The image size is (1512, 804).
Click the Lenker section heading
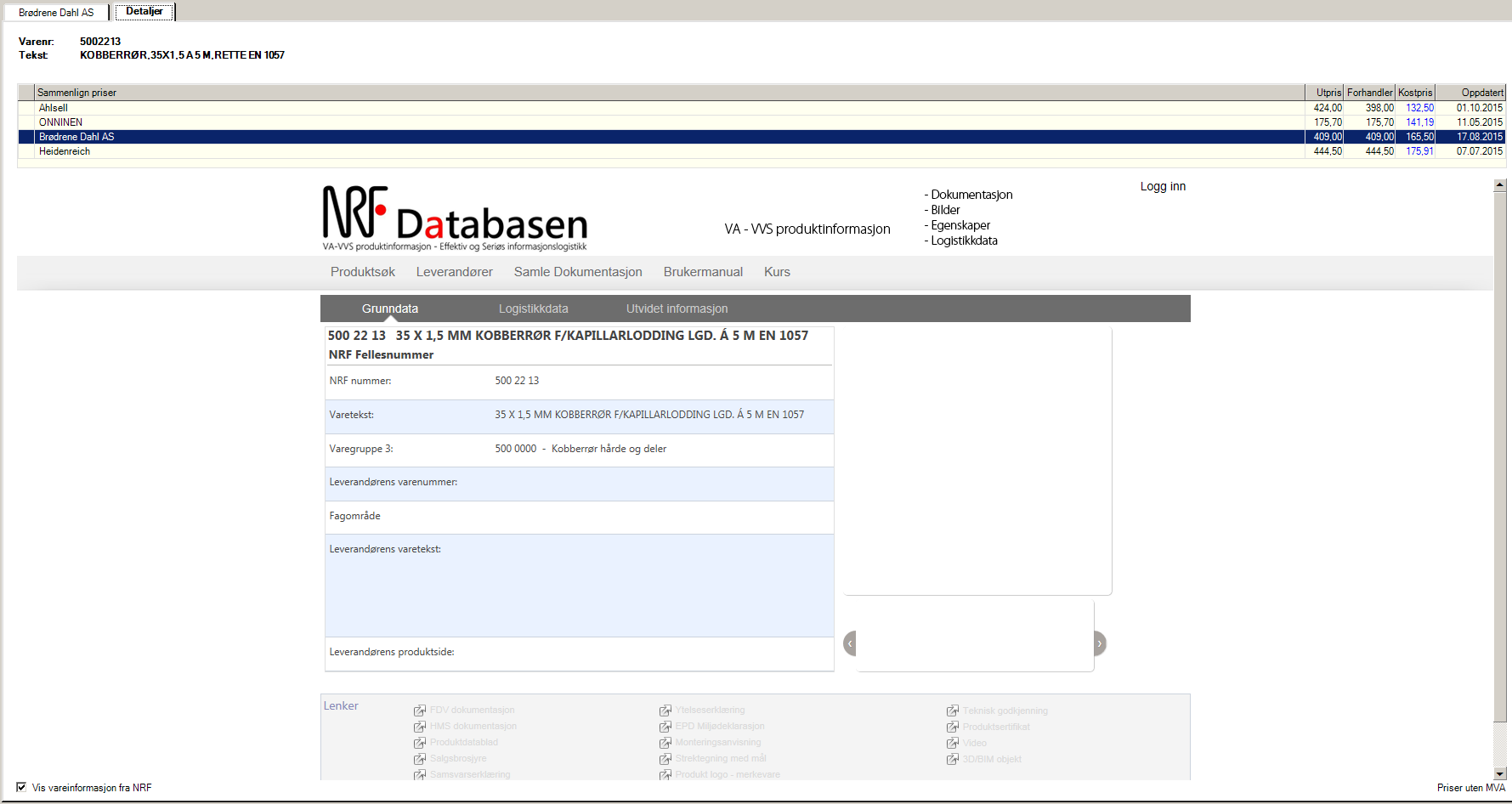pos(341,705)
